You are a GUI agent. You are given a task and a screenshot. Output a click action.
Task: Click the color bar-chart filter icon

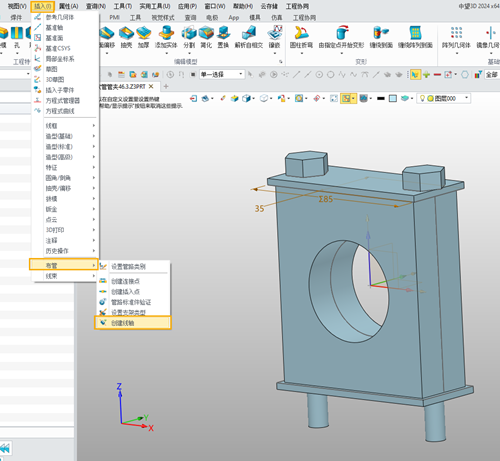pos(478,74)
